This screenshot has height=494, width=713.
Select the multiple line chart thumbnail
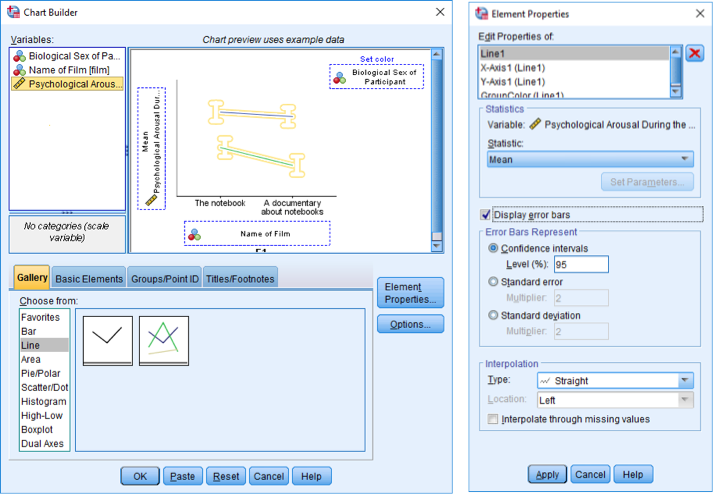(164, 341)
